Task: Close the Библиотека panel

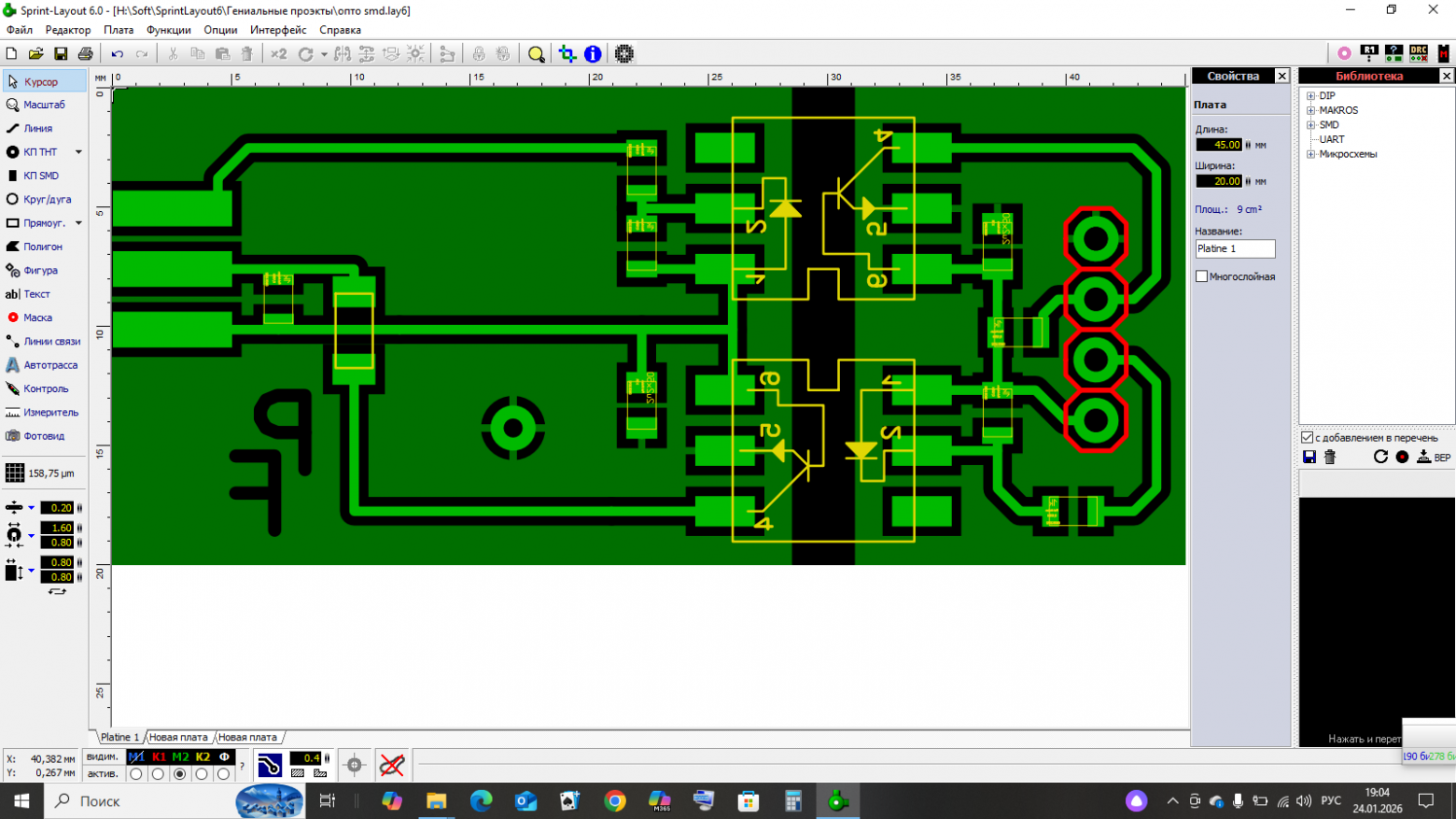Action: point(1447,76)
